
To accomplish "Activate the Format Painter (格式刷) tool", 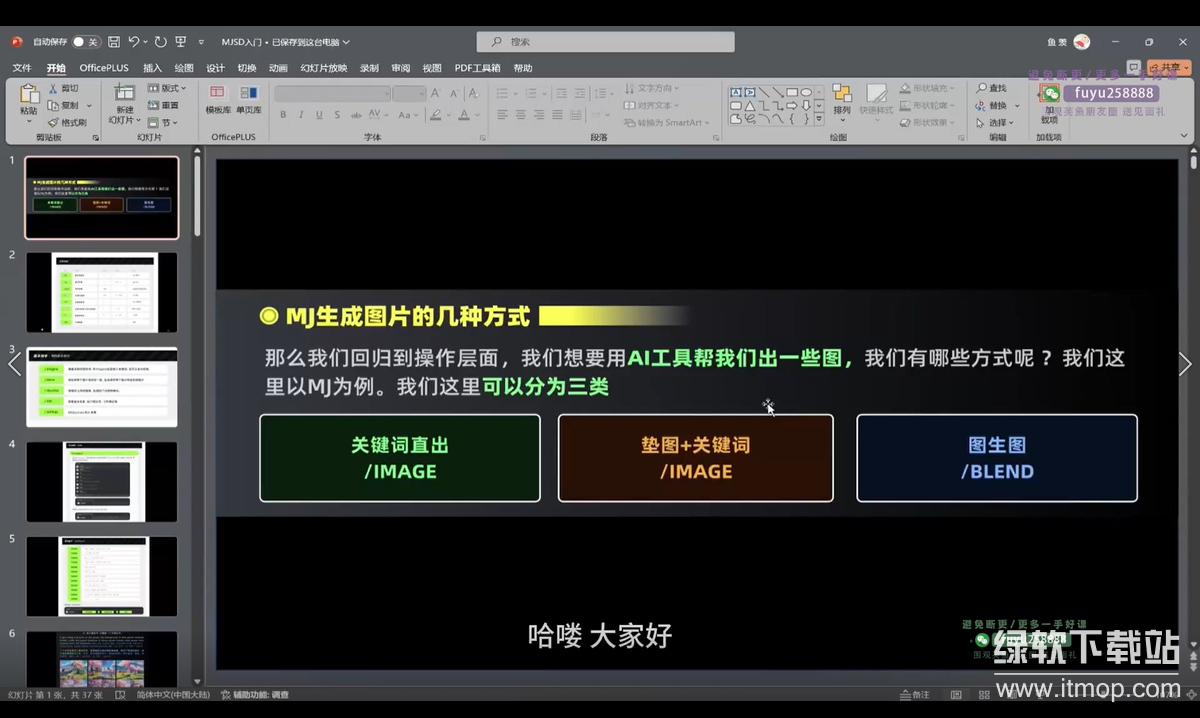I will (52, 122).
